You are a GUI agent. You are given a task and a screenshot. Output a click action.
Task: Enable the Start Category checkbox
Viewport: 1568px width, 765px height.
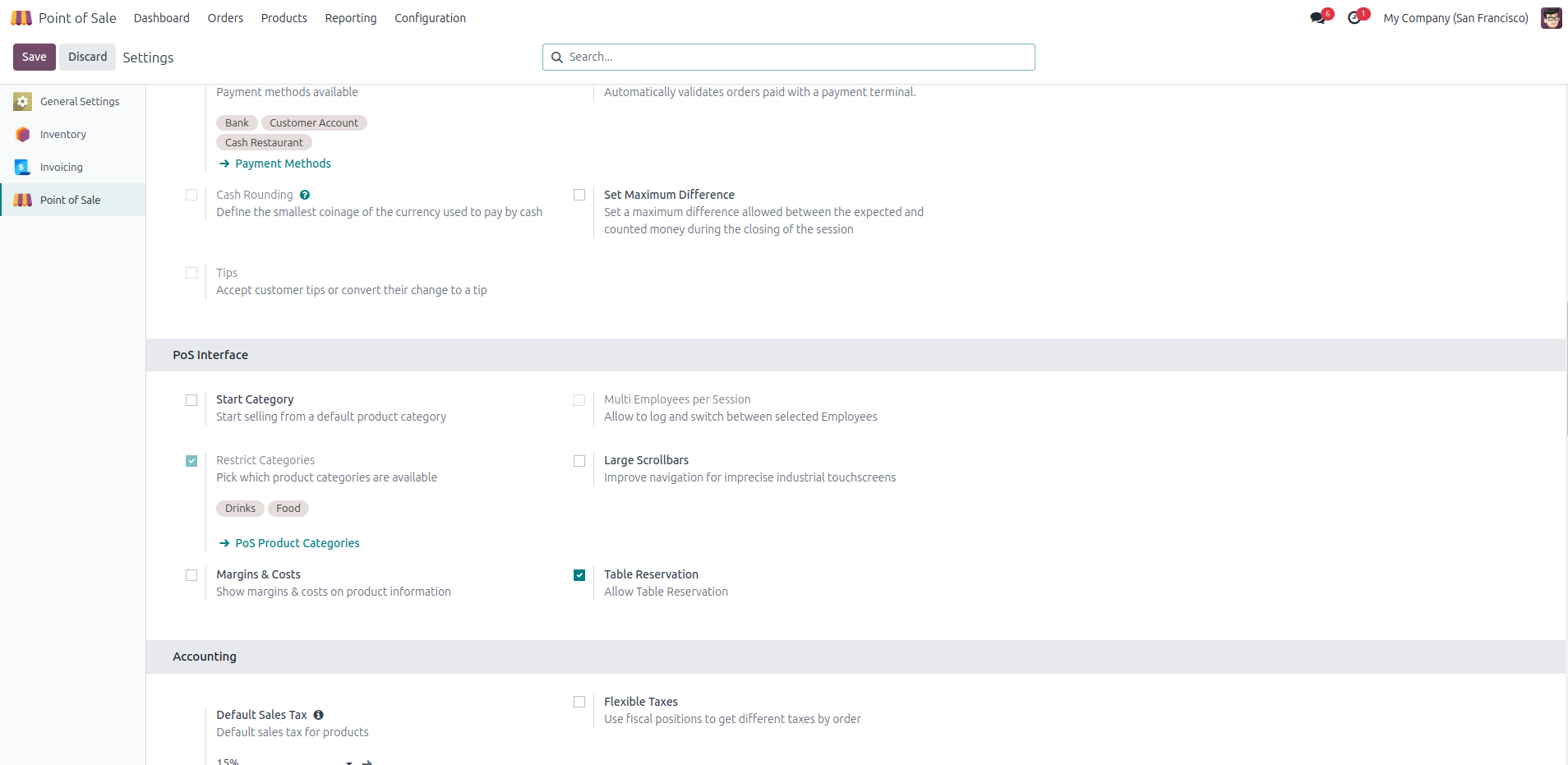click(x=191, y=400)
